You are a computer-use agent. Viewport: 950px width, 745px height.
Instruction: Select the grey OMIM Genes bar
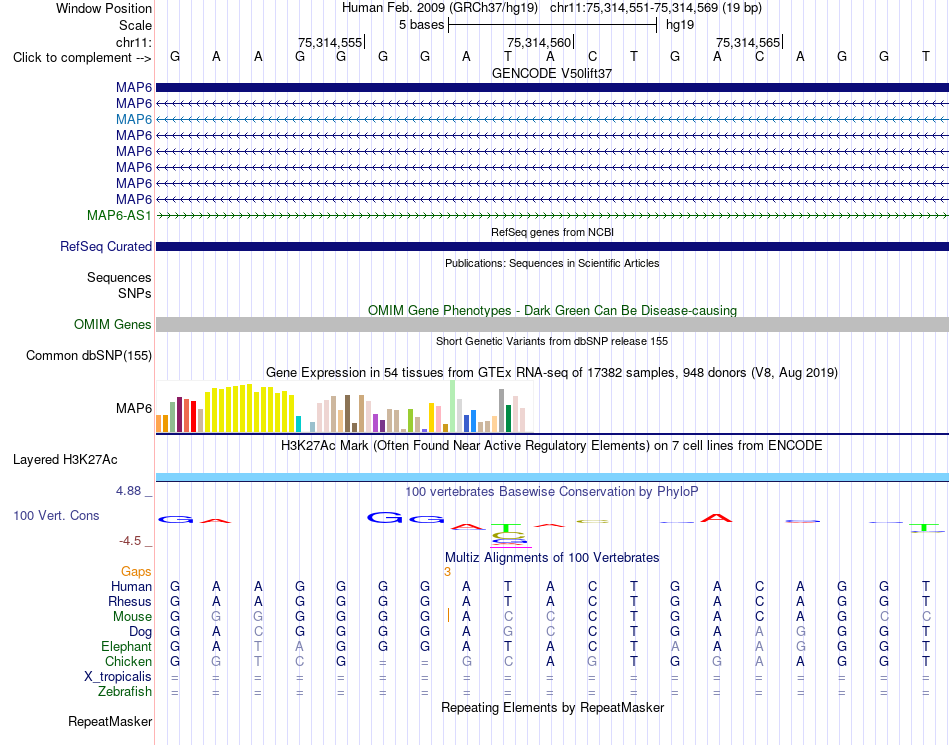pyautogui.click(x=552, y=325)
